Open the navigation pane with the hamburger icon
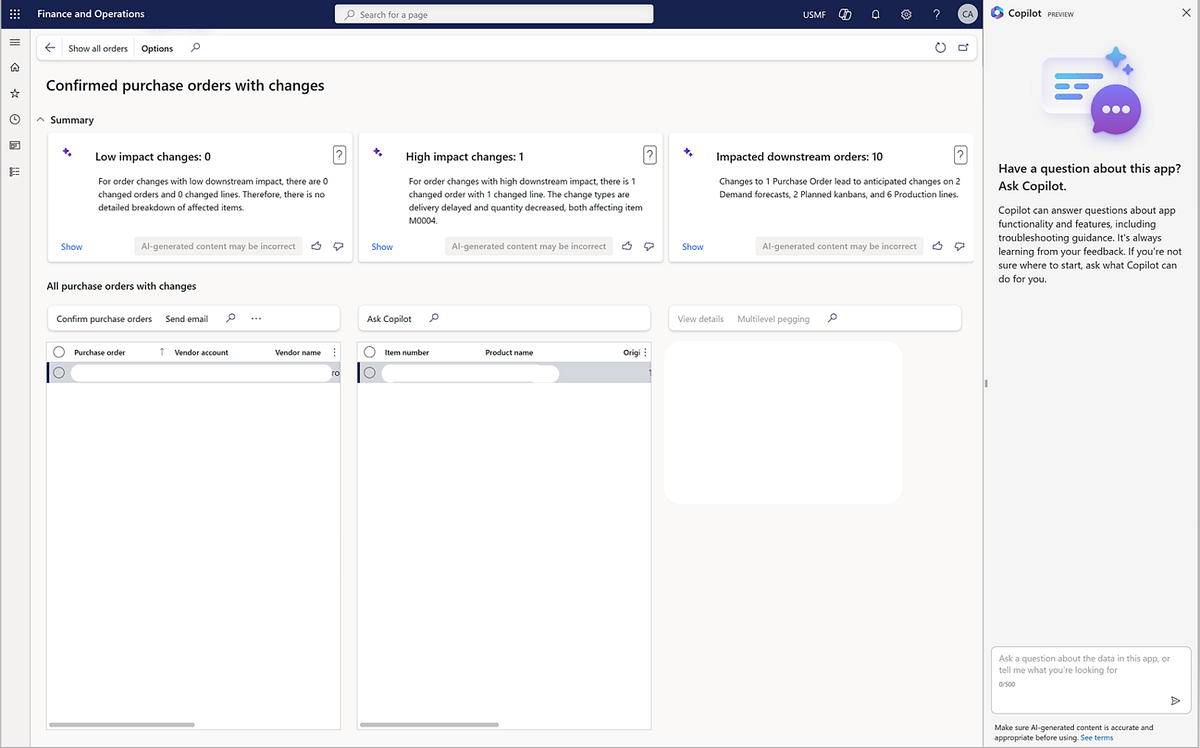Screen dimensions: 1200x748 point(14,42)
